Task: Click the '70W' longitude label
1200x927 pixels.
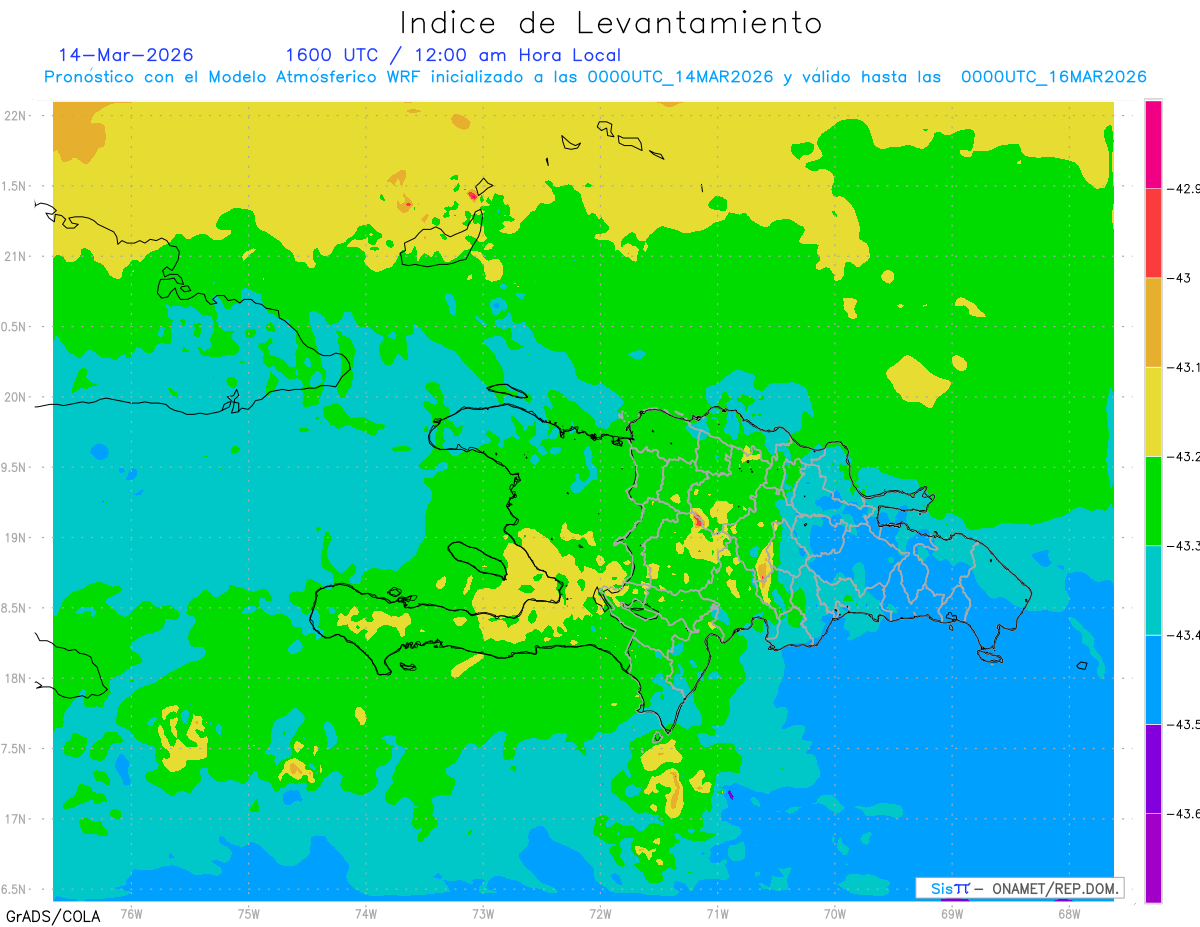Action: point(834,912)
